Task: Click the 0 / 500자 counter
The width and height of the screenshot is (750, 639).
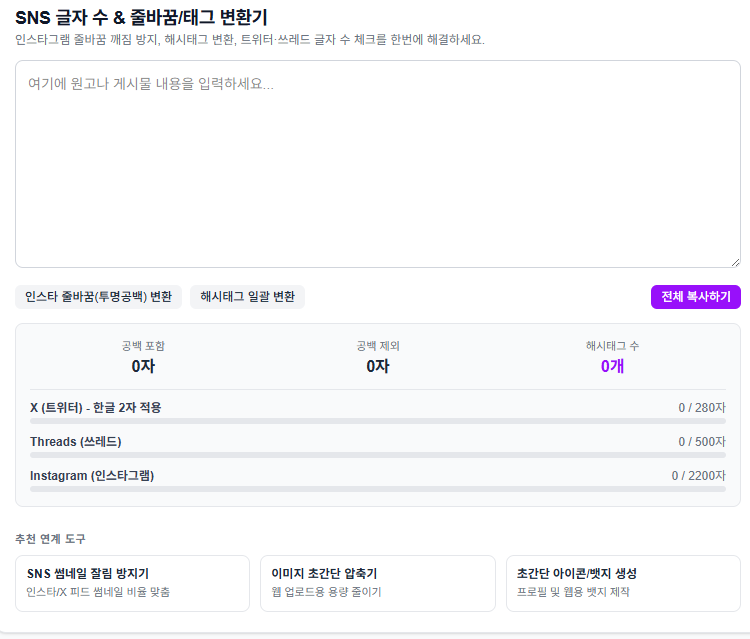Action: click(702, 442)
